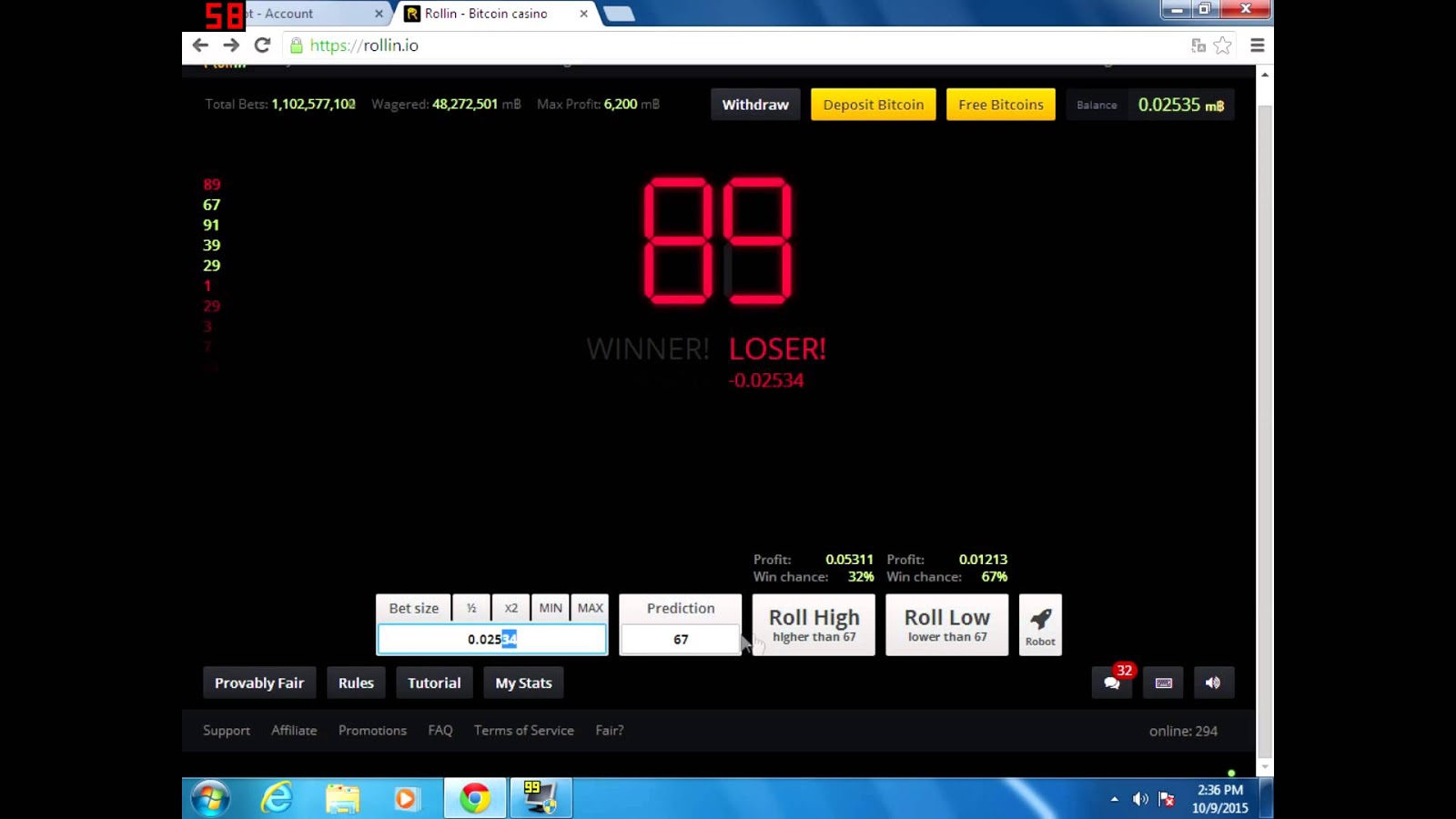Click the Withdraw button
The width and height of the screenshot is (1456, 819).
coord(755,105)
